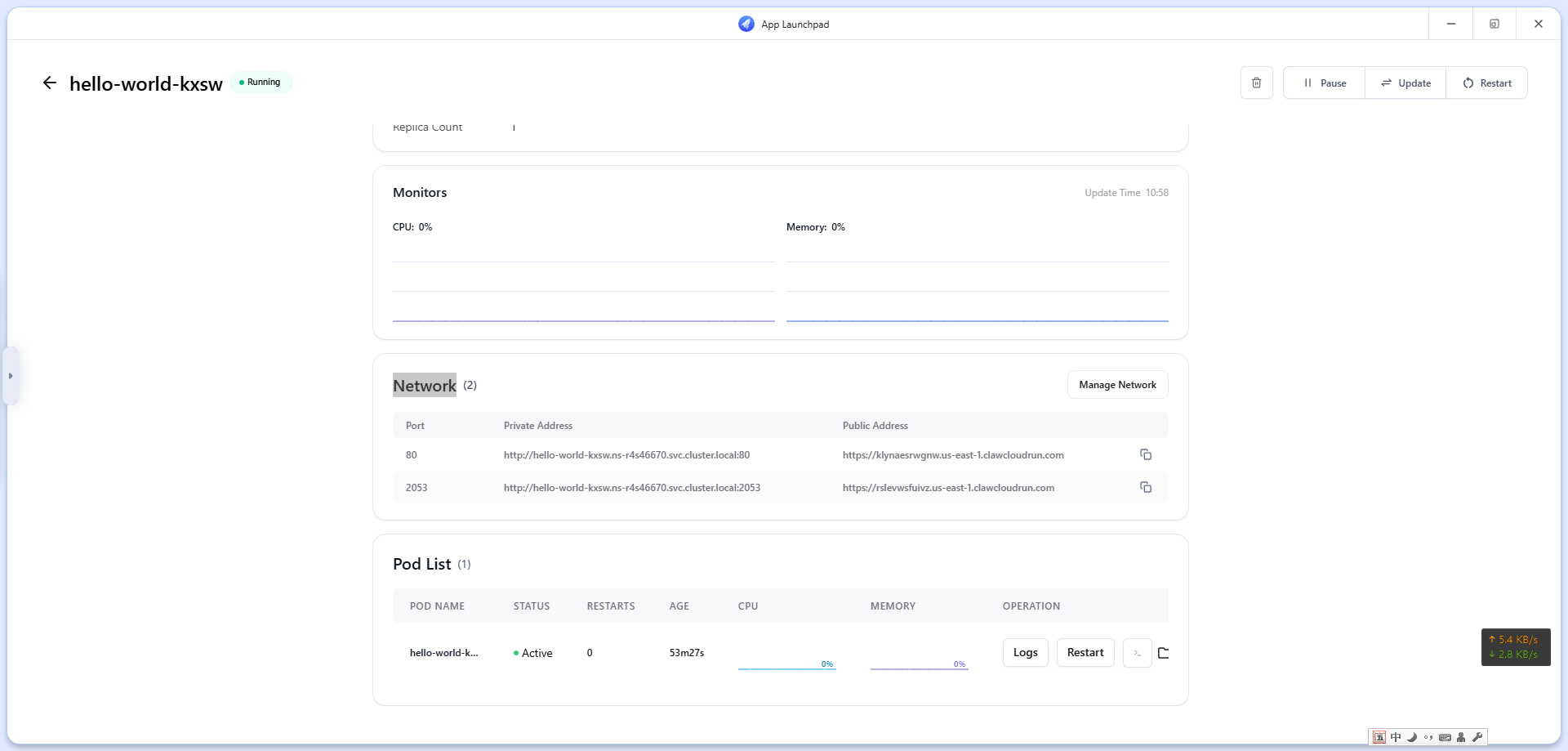Restart the hello-world pod
Screen dimensions: 1568x751
(1085, 652)
